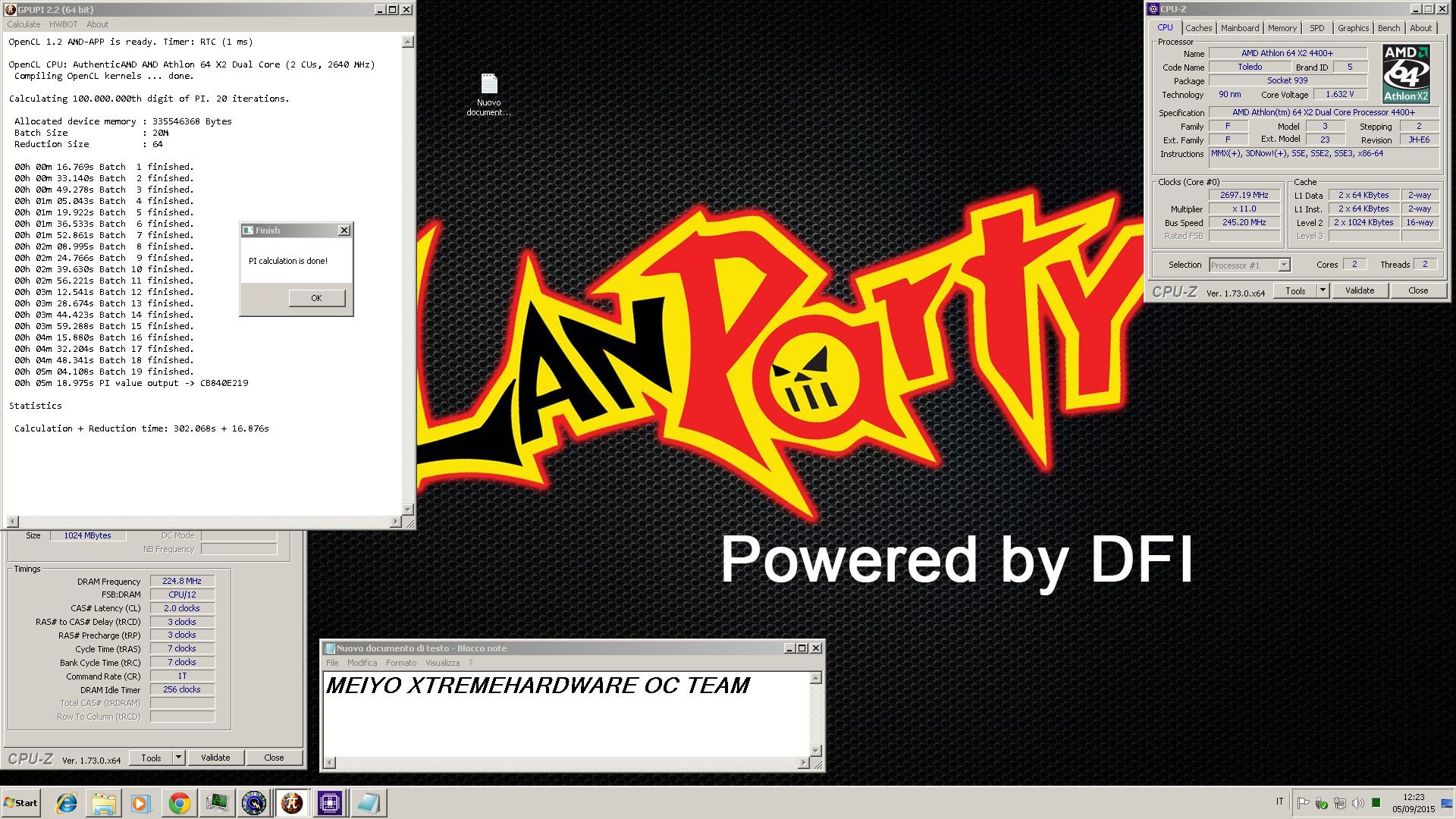Switch to GPUPI via its pi taskbar icon
The width and height of the screenshot is (1456, 819).
pyautogui.click(x=292, y=803)
